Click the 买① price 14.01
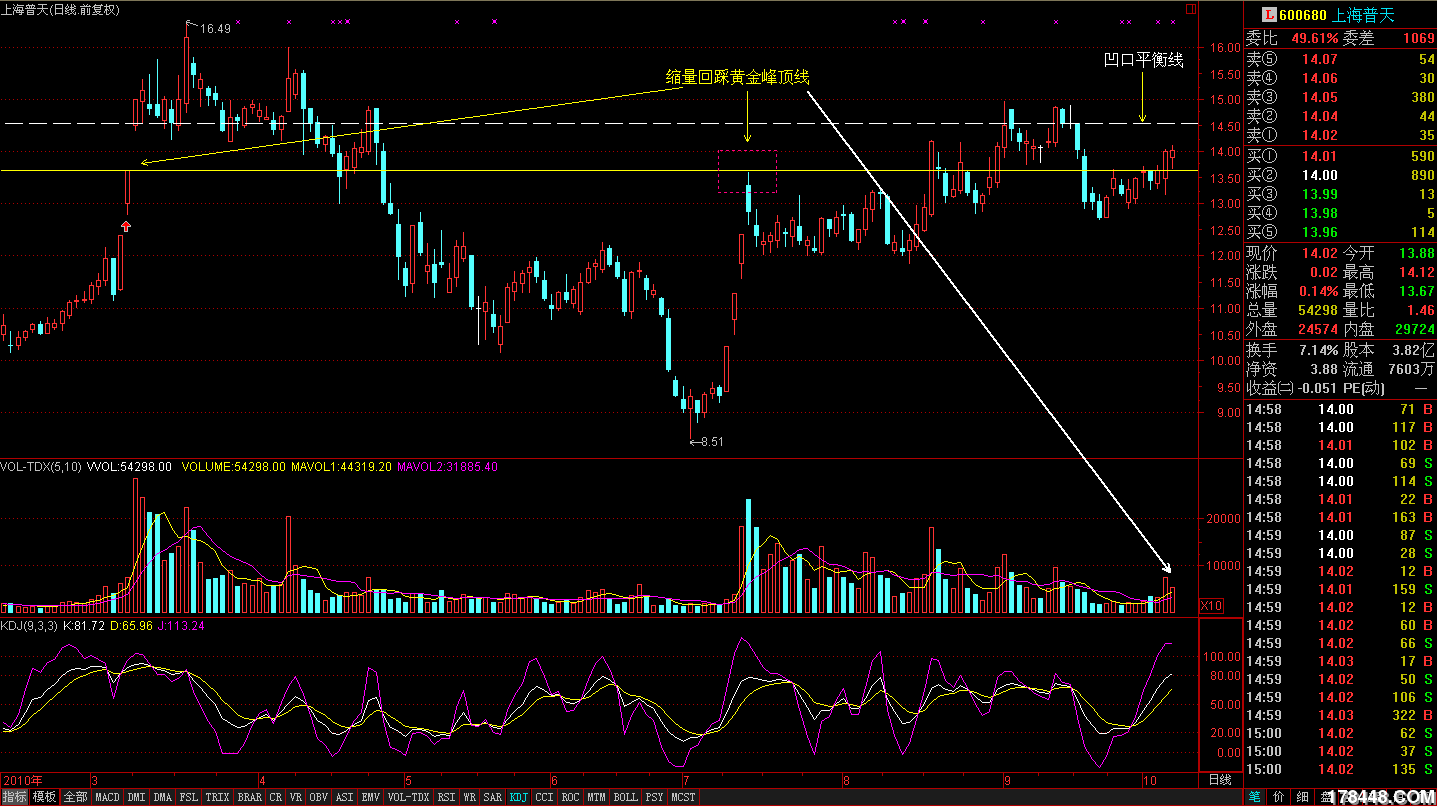Image resolution: width=1438 pixels, height=807 pixels. [x=1319, y=156]
